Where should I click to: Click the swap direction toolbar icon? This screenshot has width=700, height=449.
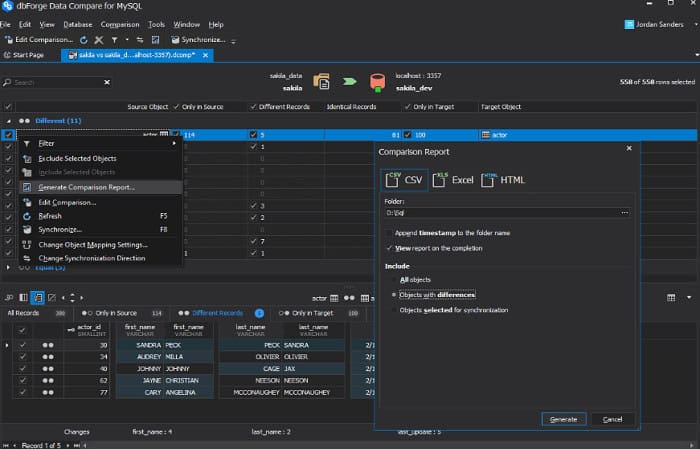point(140,40)
